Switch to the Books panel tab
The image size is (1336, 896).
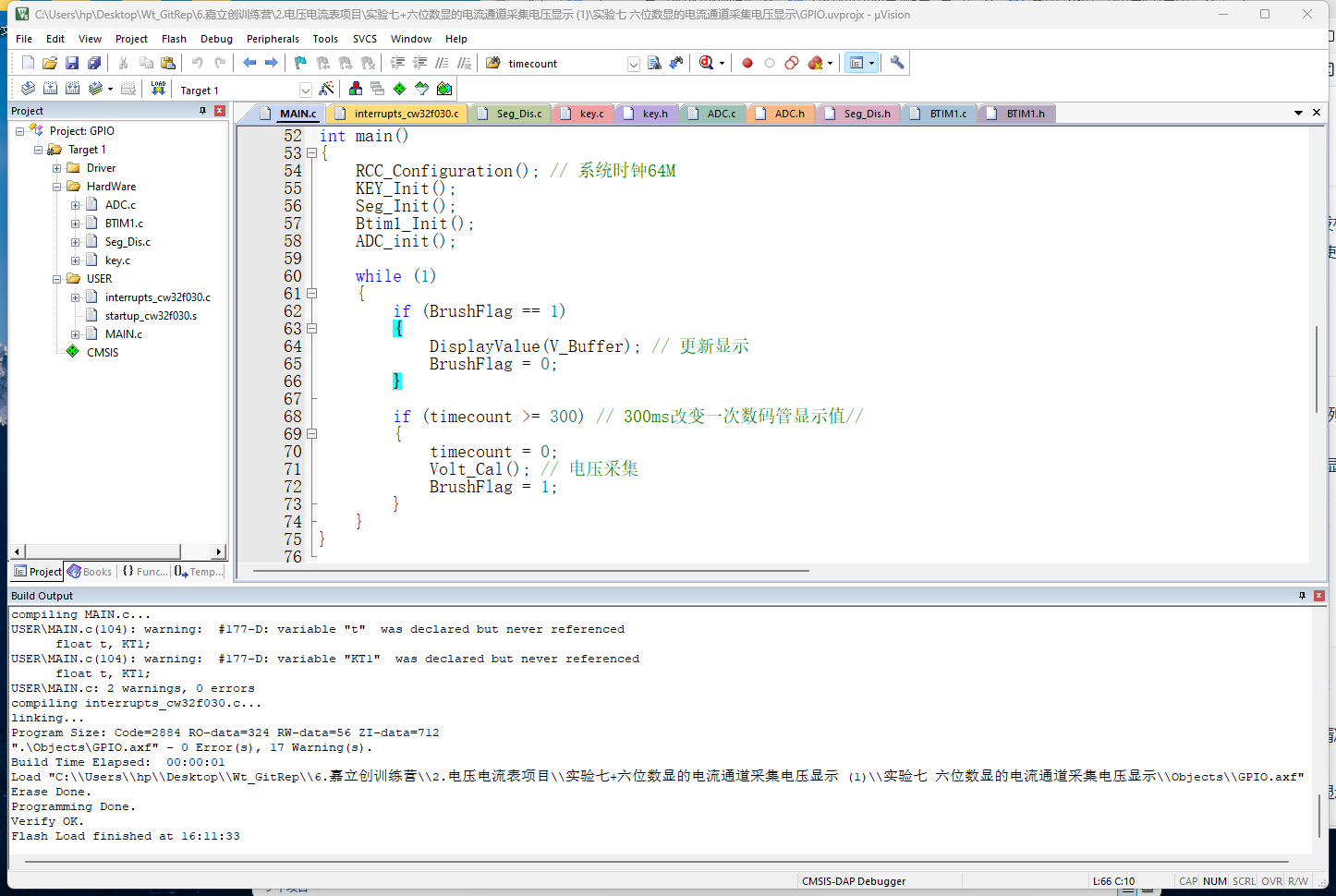click(90, 572)
